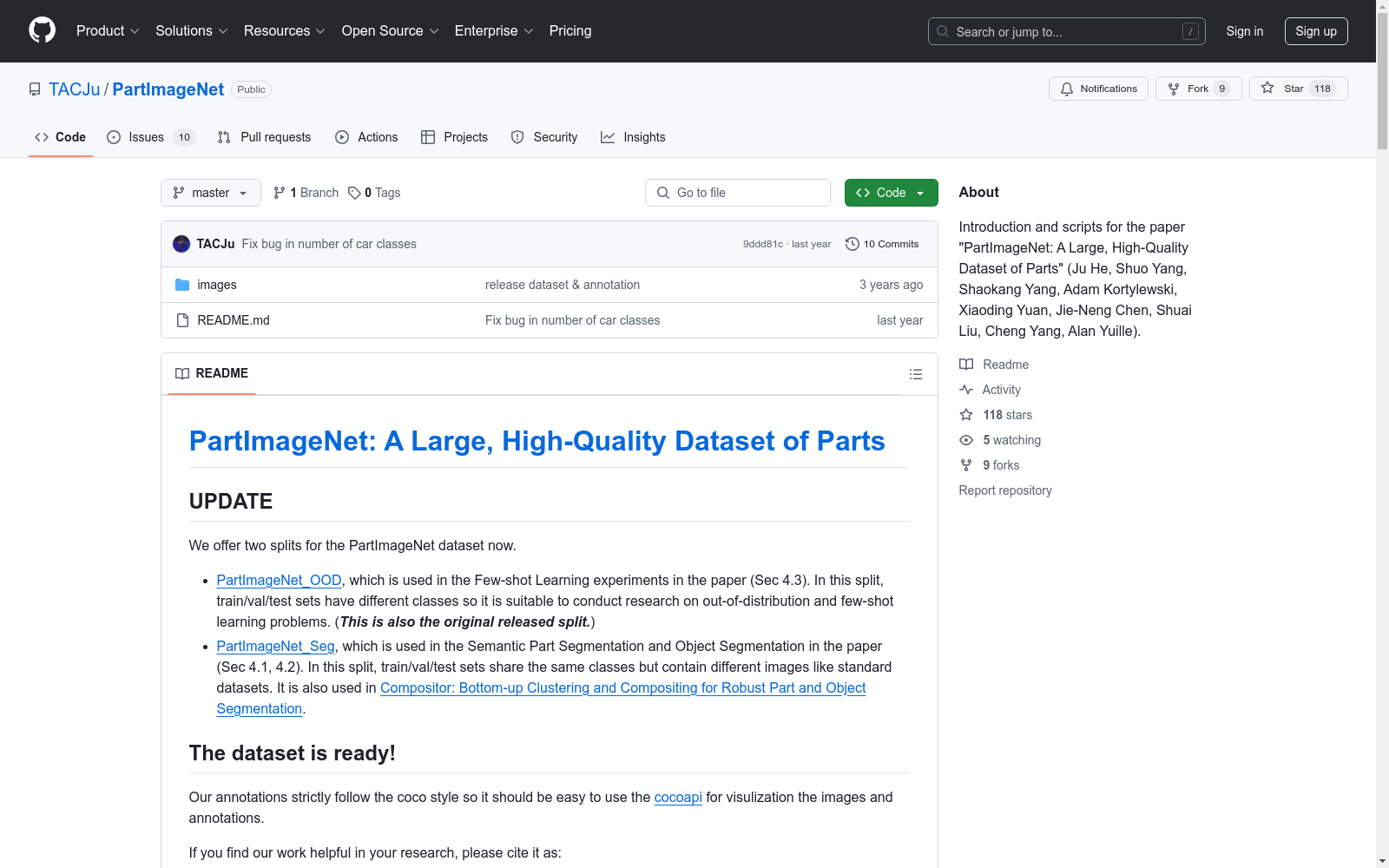
Task: Click the fork icon beside 9 forks
Action: [966, 465]
